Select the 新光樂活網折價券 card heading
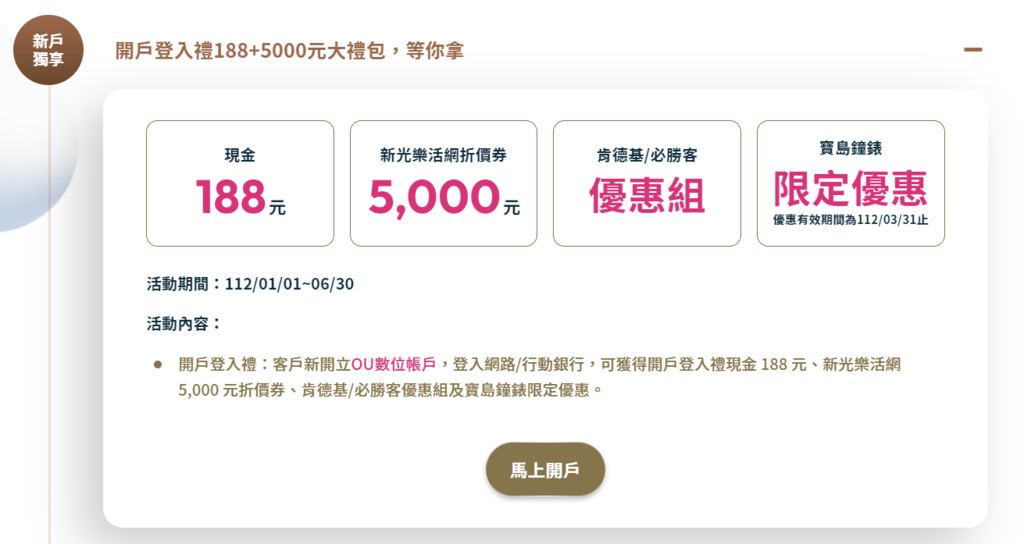Image resolution: width=1024 pixels, height=544 pixels. 443,155
